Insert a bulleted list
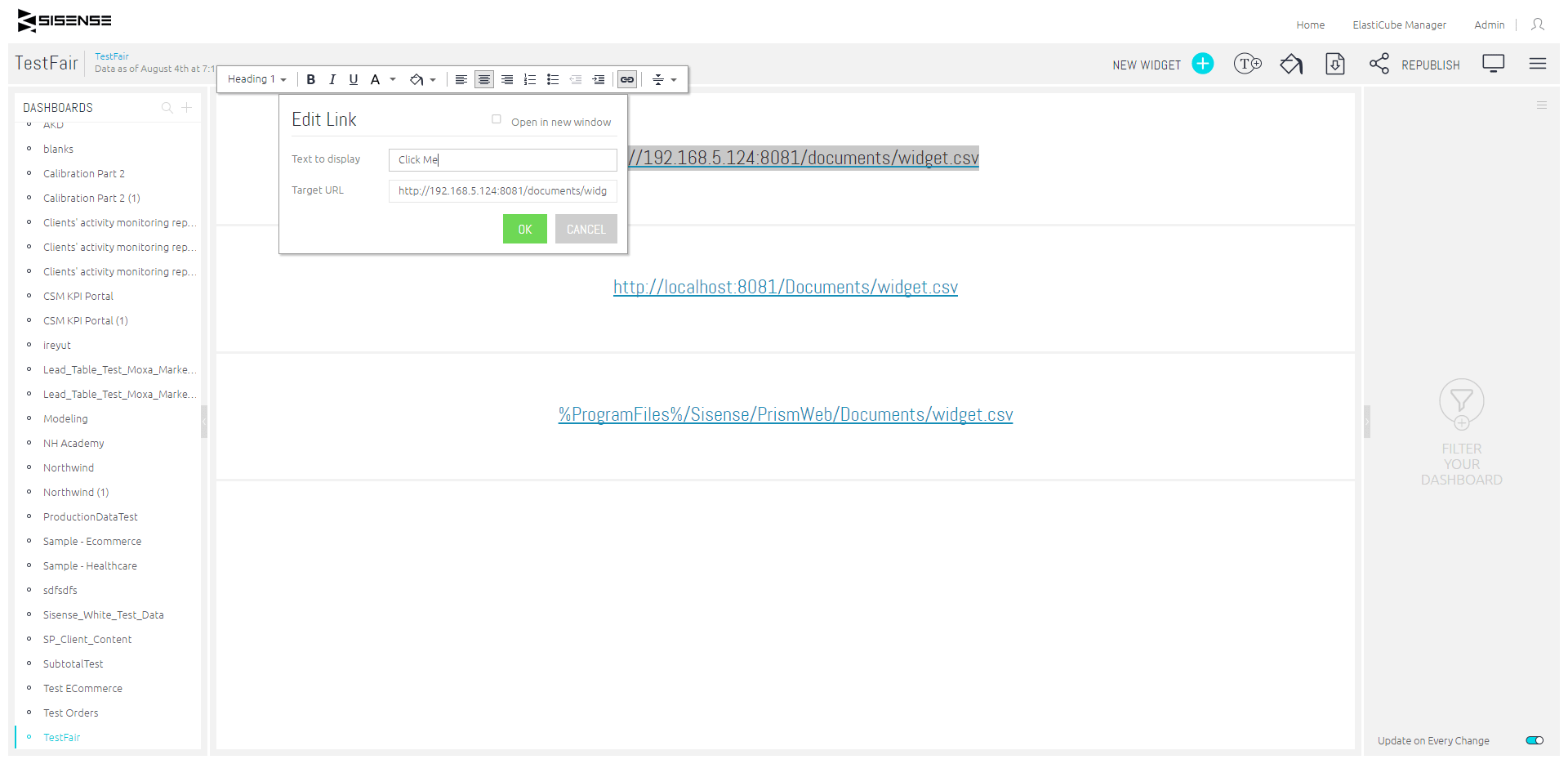 pos(553,79)
